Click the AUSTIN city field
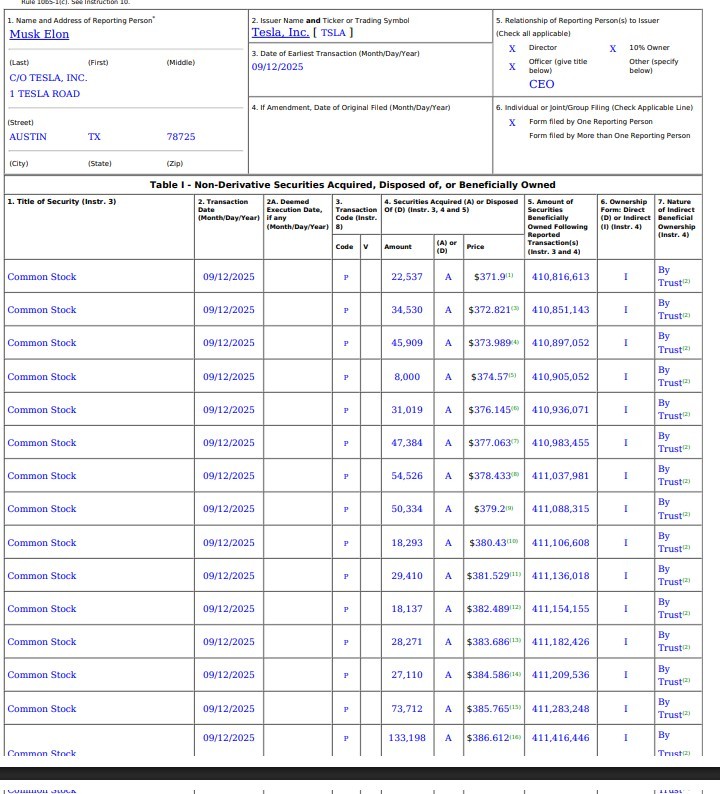Screen dimensions: 720x794 [28, 137]
